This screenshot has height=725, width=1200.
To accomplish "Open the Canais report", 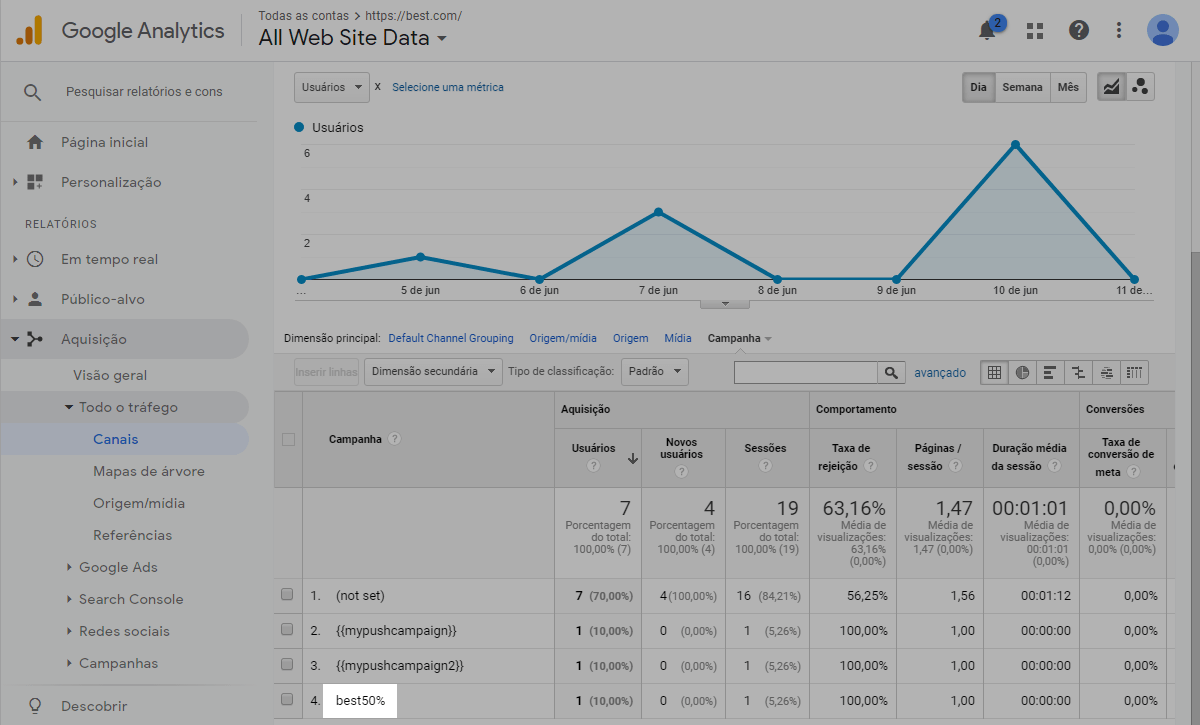I will 116,439.
